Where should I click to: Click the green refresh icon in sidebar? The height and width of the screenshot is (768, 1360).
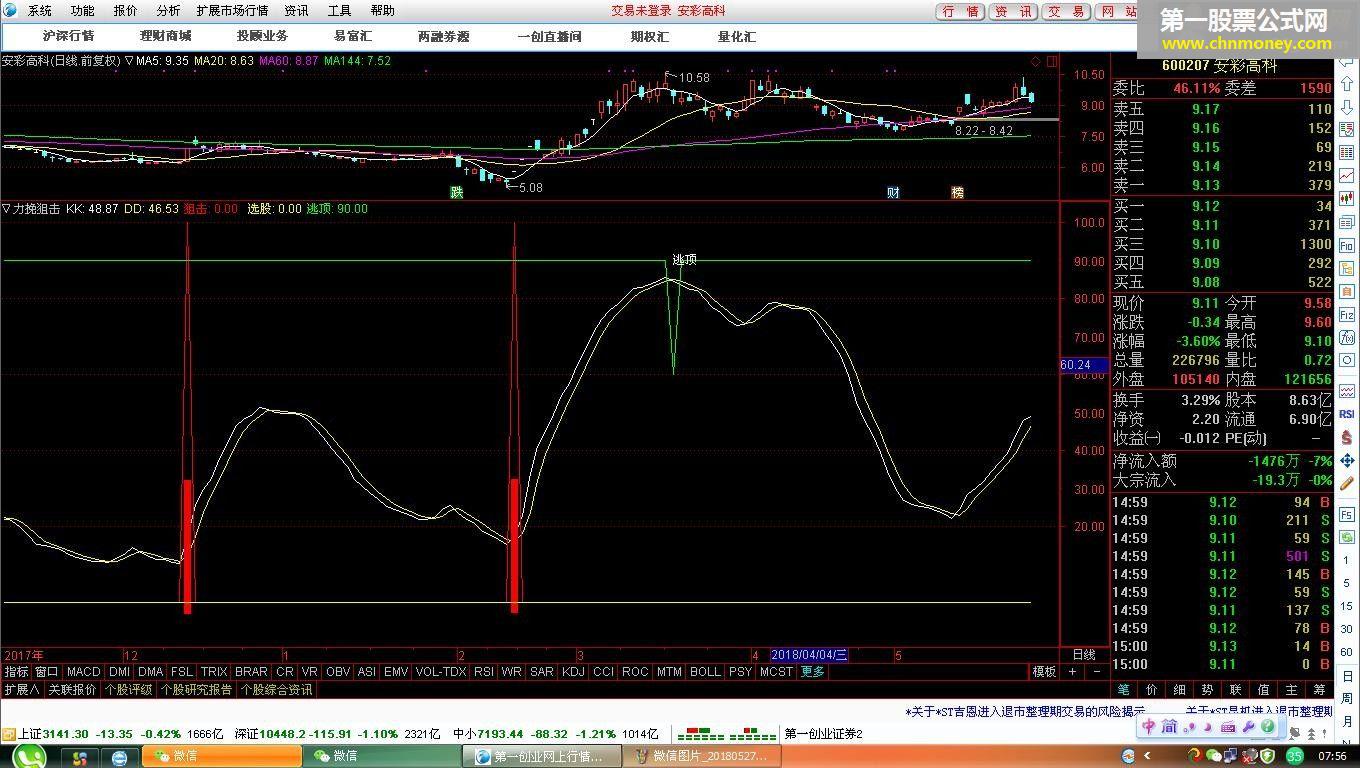(1346, 536)
